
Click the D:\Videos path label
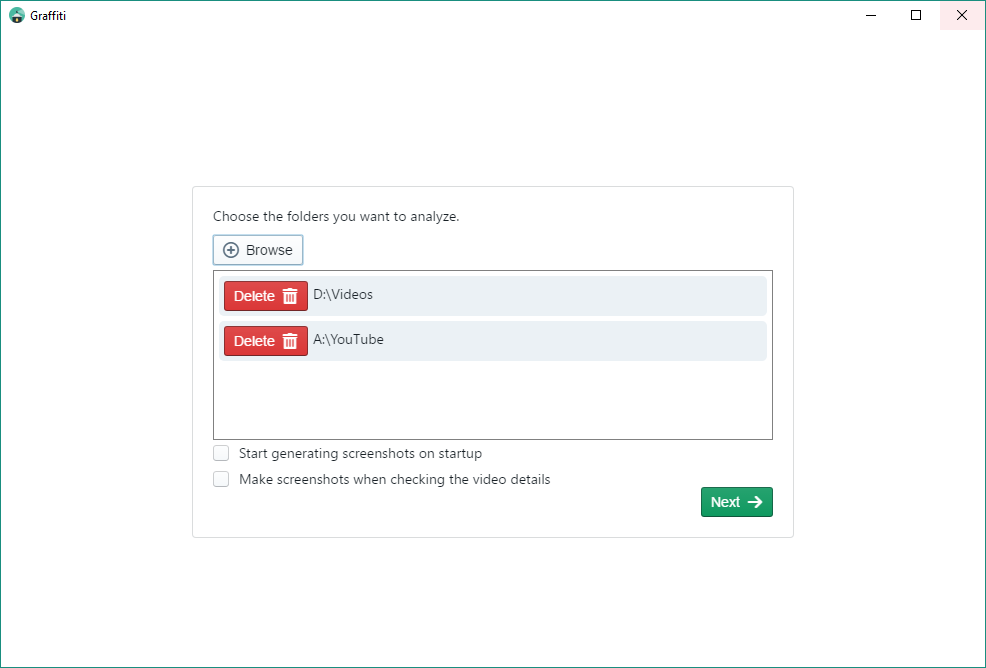click(x=345, y=294)
